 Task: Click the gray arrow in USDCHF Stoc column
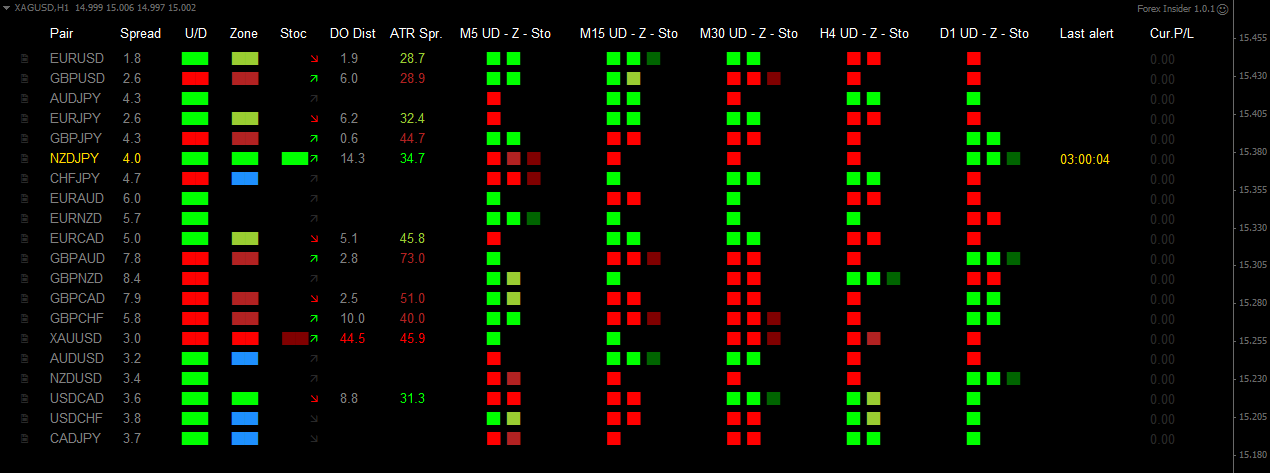tap(314, 419)
